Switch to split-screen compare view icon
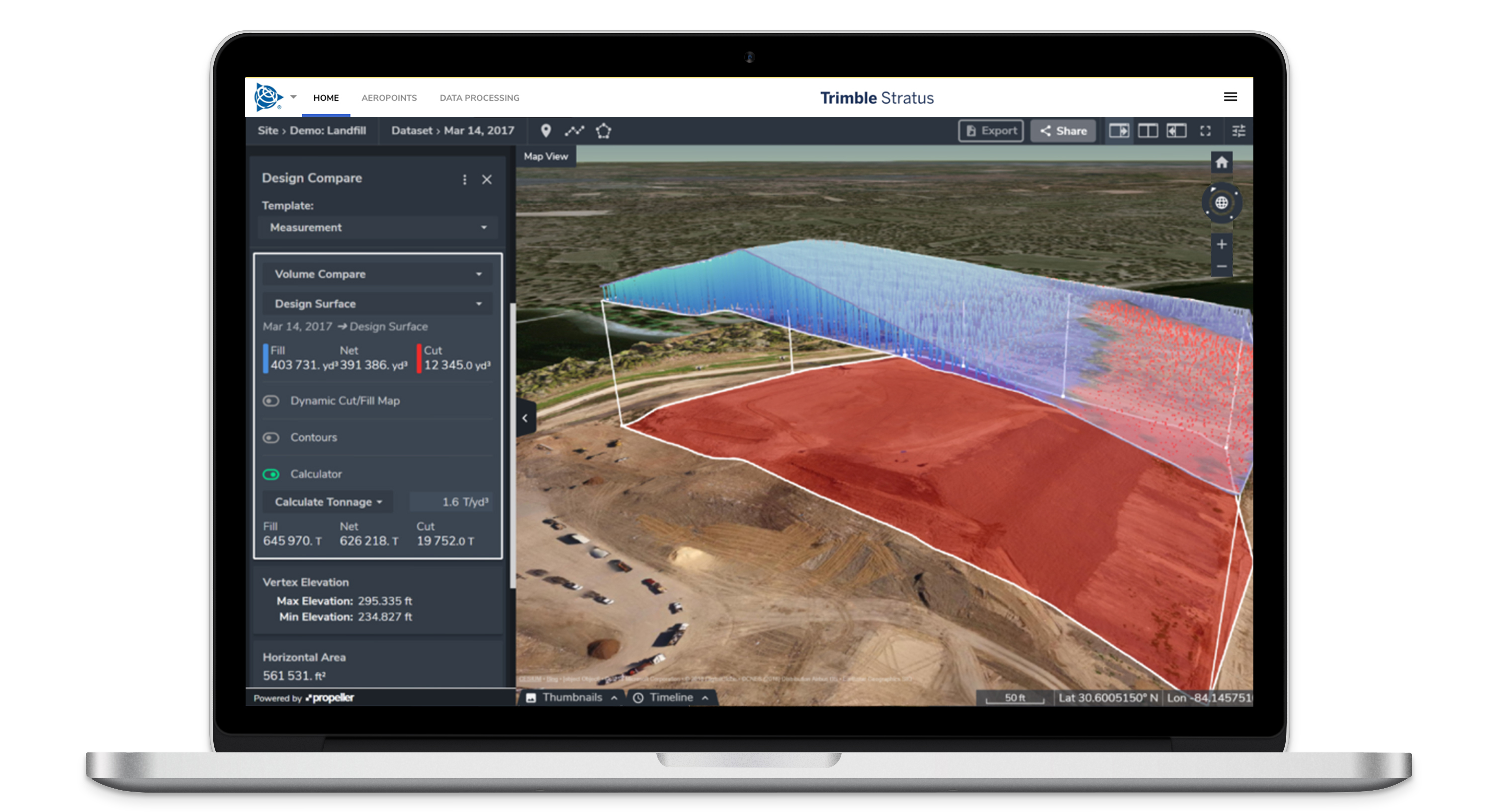 coord(1147,131)
